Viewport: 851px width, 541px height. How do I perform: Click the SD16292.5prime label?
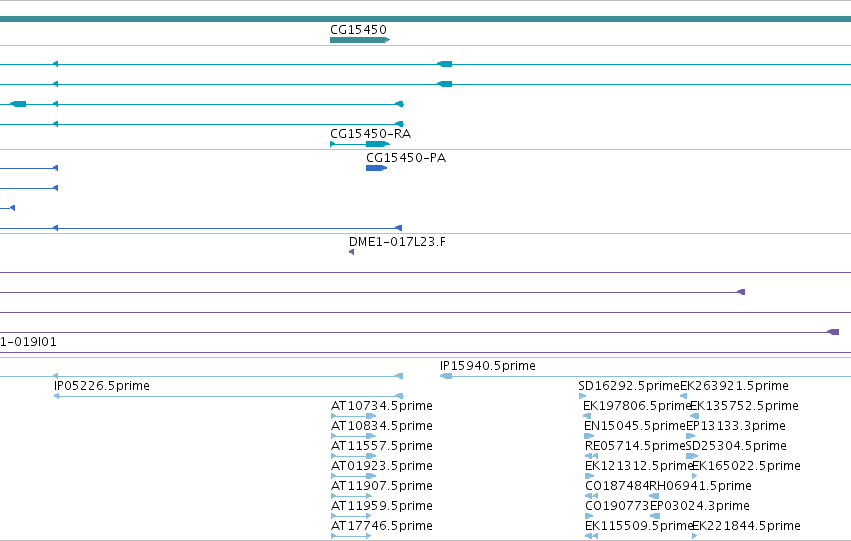(x=629, y=386)
